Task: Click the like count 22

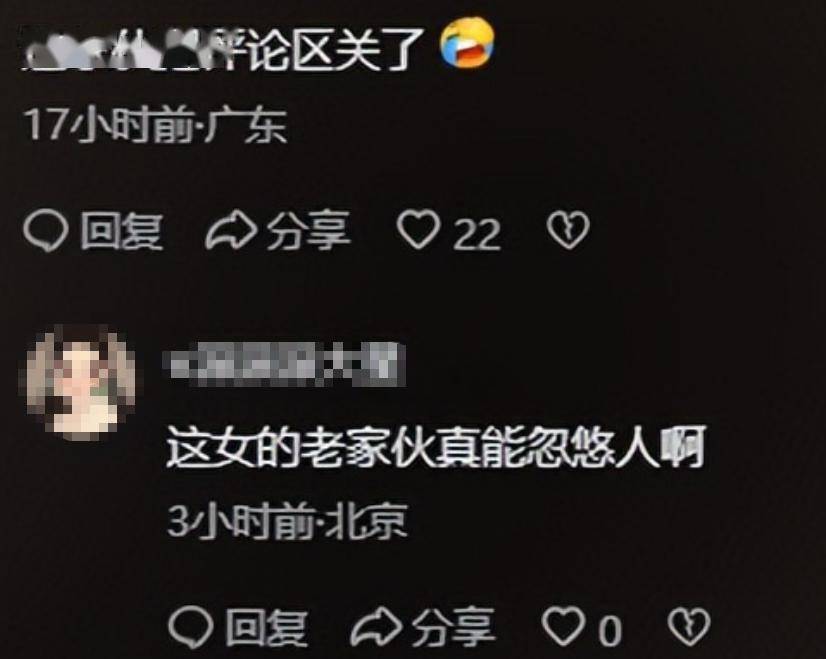Action: pyautogui.click(x=477, y=234)
